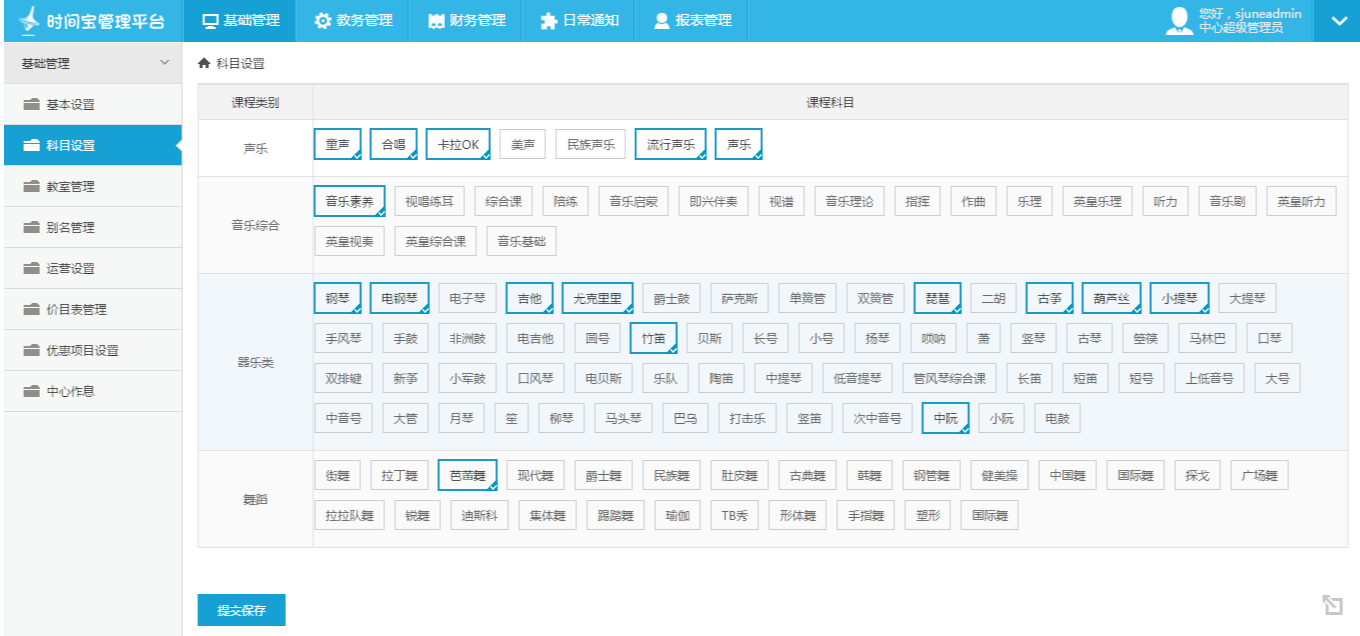
Task: Click the 提交保存 button
Action: [241, 610]
